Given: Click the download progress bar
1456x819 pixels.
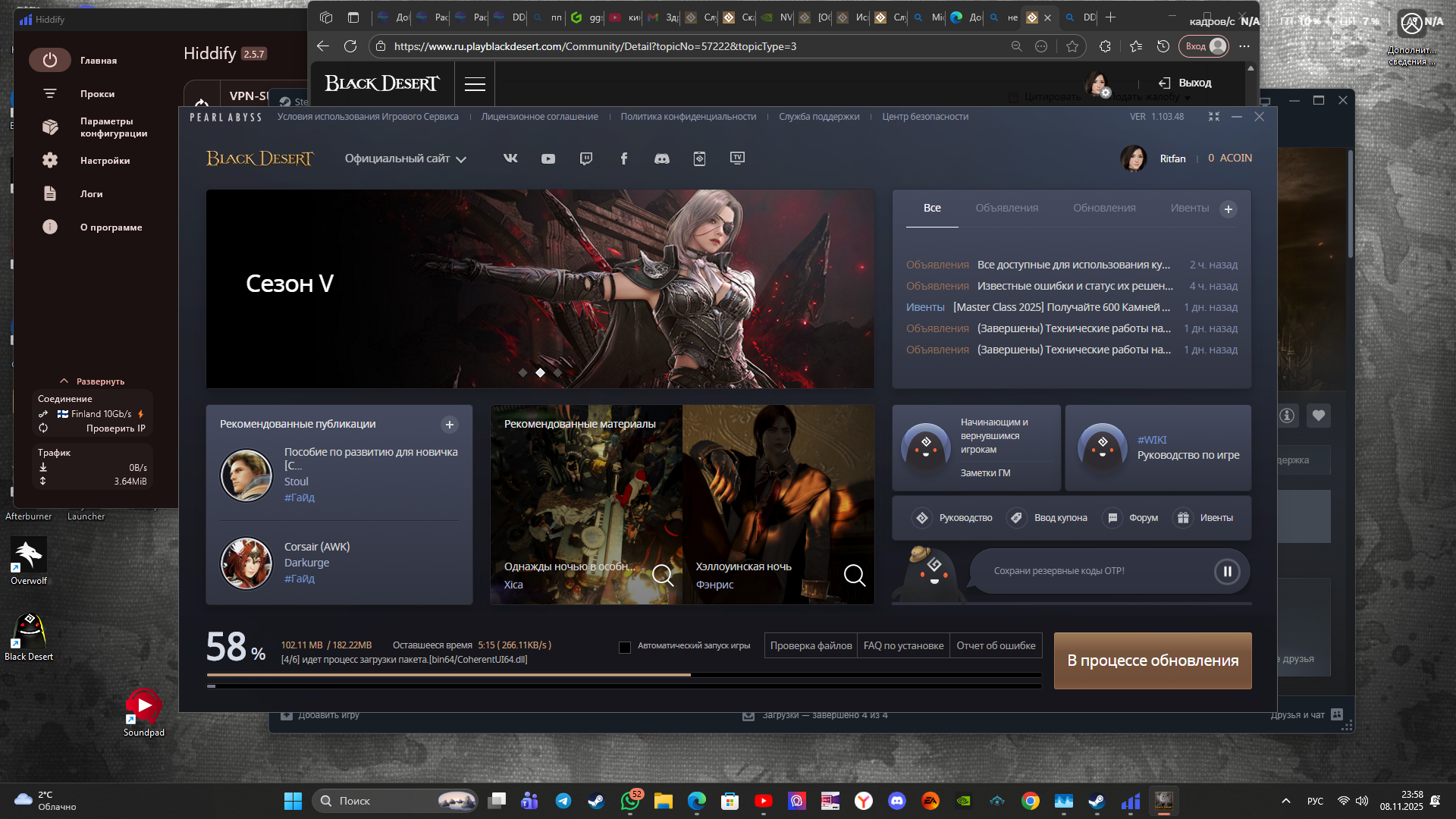Looking at the screenshot, I should (623, 674).
